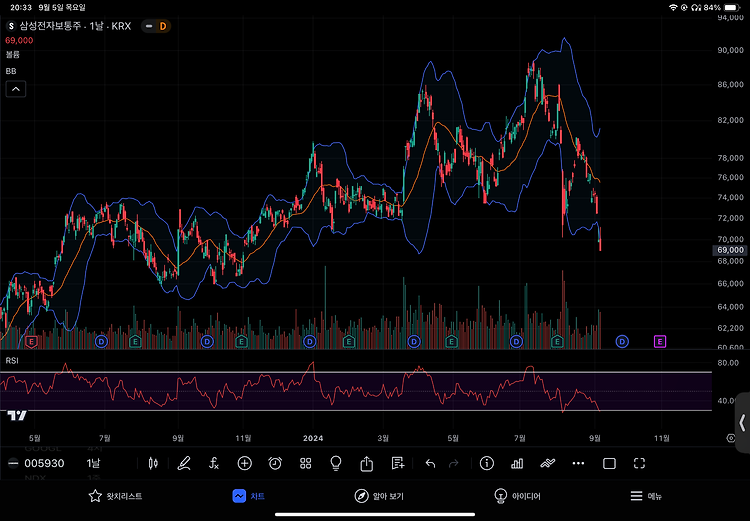
Task: Open the four-squares layout grid icon
Action: coord(306,463)
